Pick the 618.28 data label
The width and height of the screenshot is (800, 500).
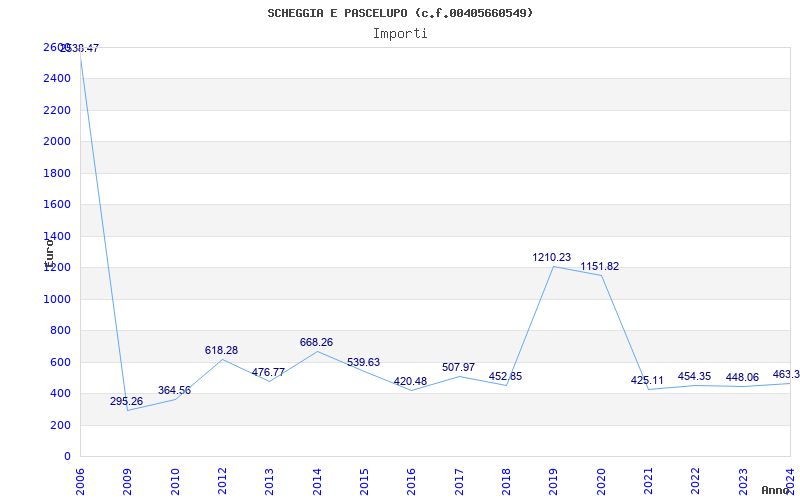(221, 351)
